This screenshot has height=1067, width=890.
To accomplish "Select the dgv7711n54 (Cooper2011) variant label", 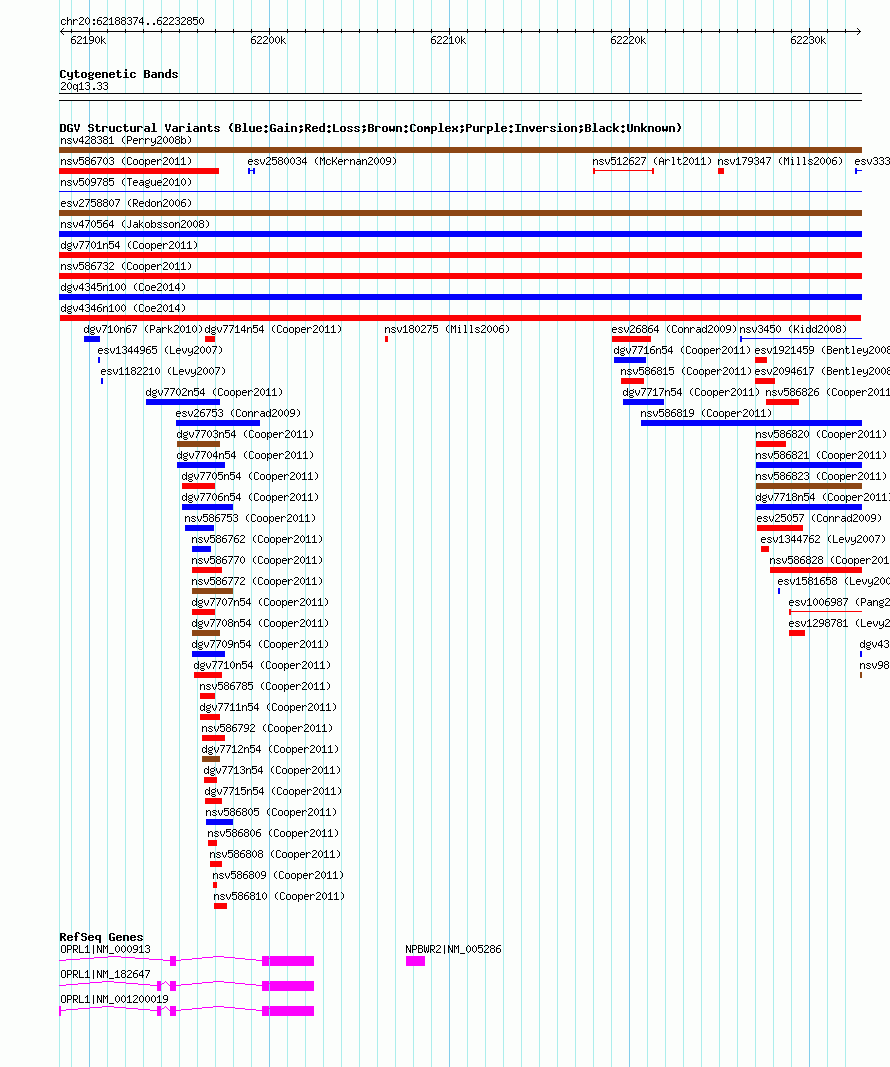I will [268, 708].
